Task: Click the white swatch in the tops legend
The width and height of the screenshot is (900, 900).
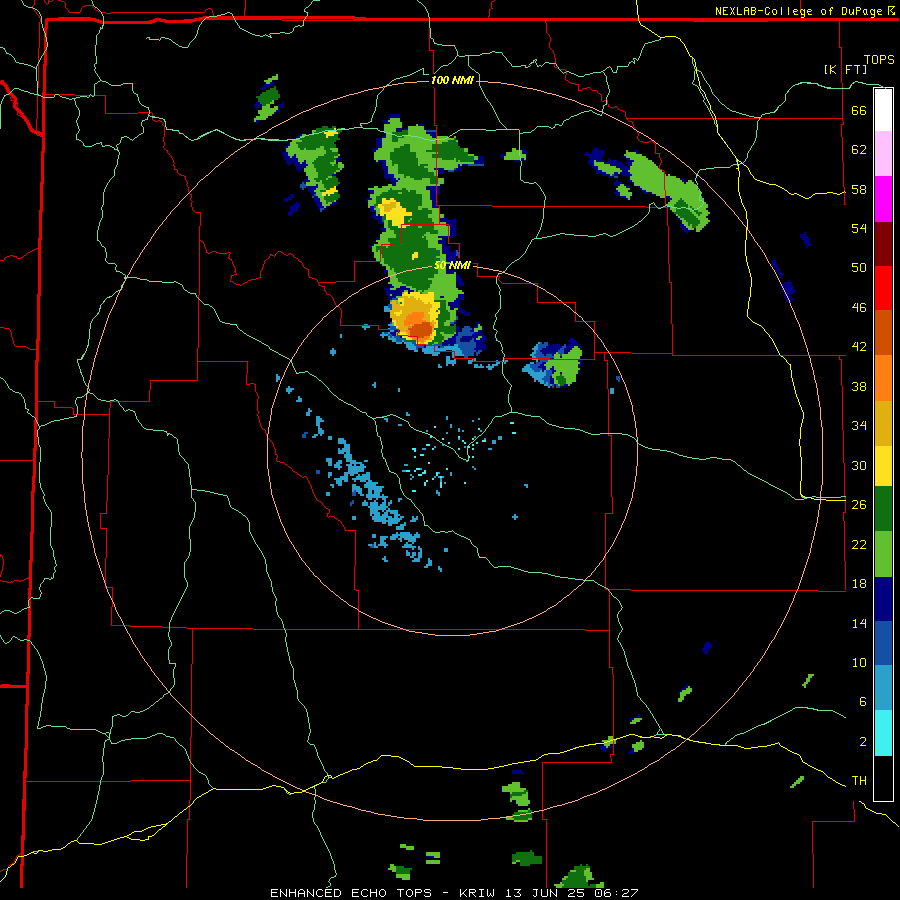Action: 883,110
